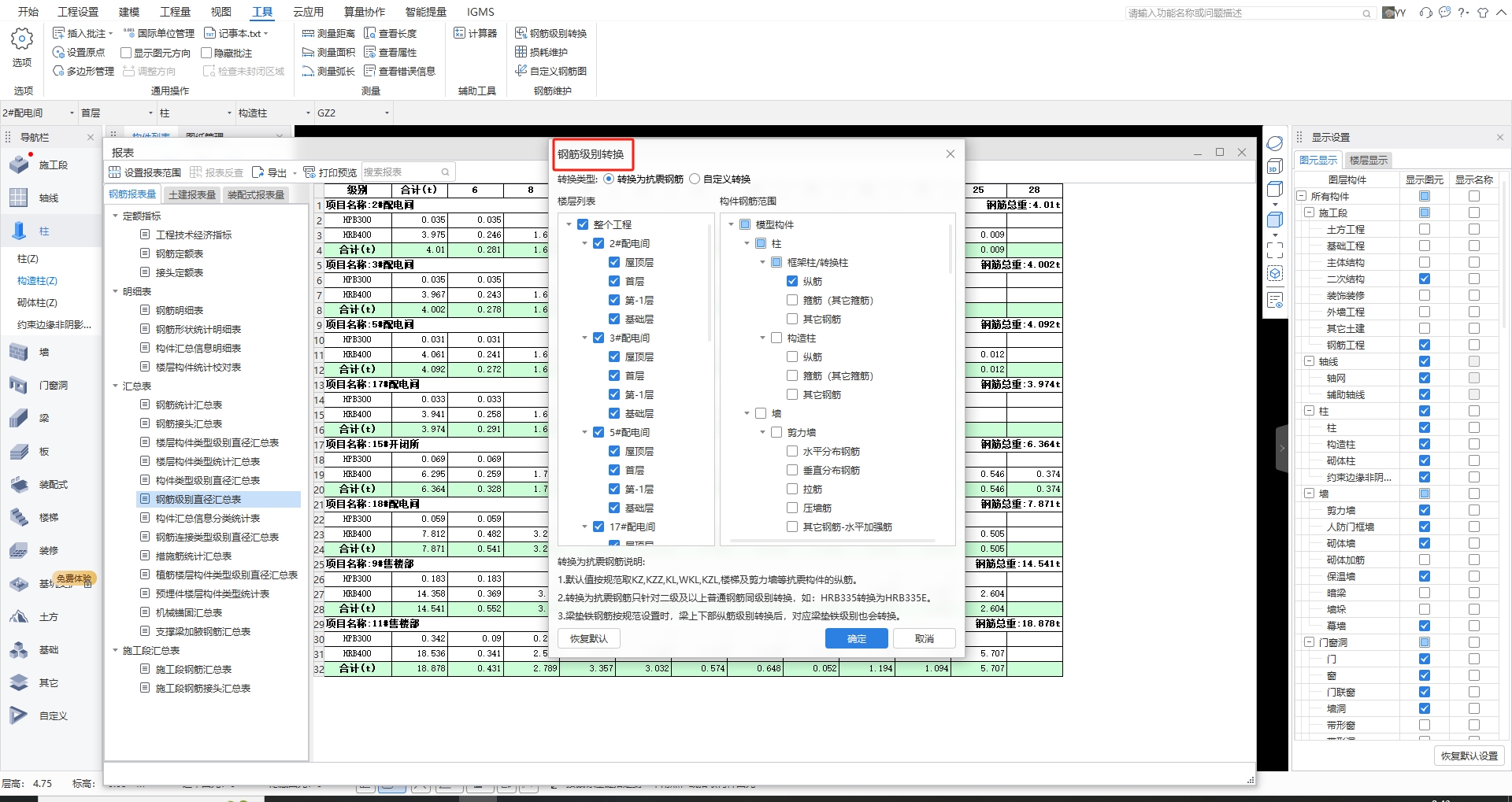Click 导出 in the report toolbar
This screenshot has height=802, width=1512.
(269, 172)
